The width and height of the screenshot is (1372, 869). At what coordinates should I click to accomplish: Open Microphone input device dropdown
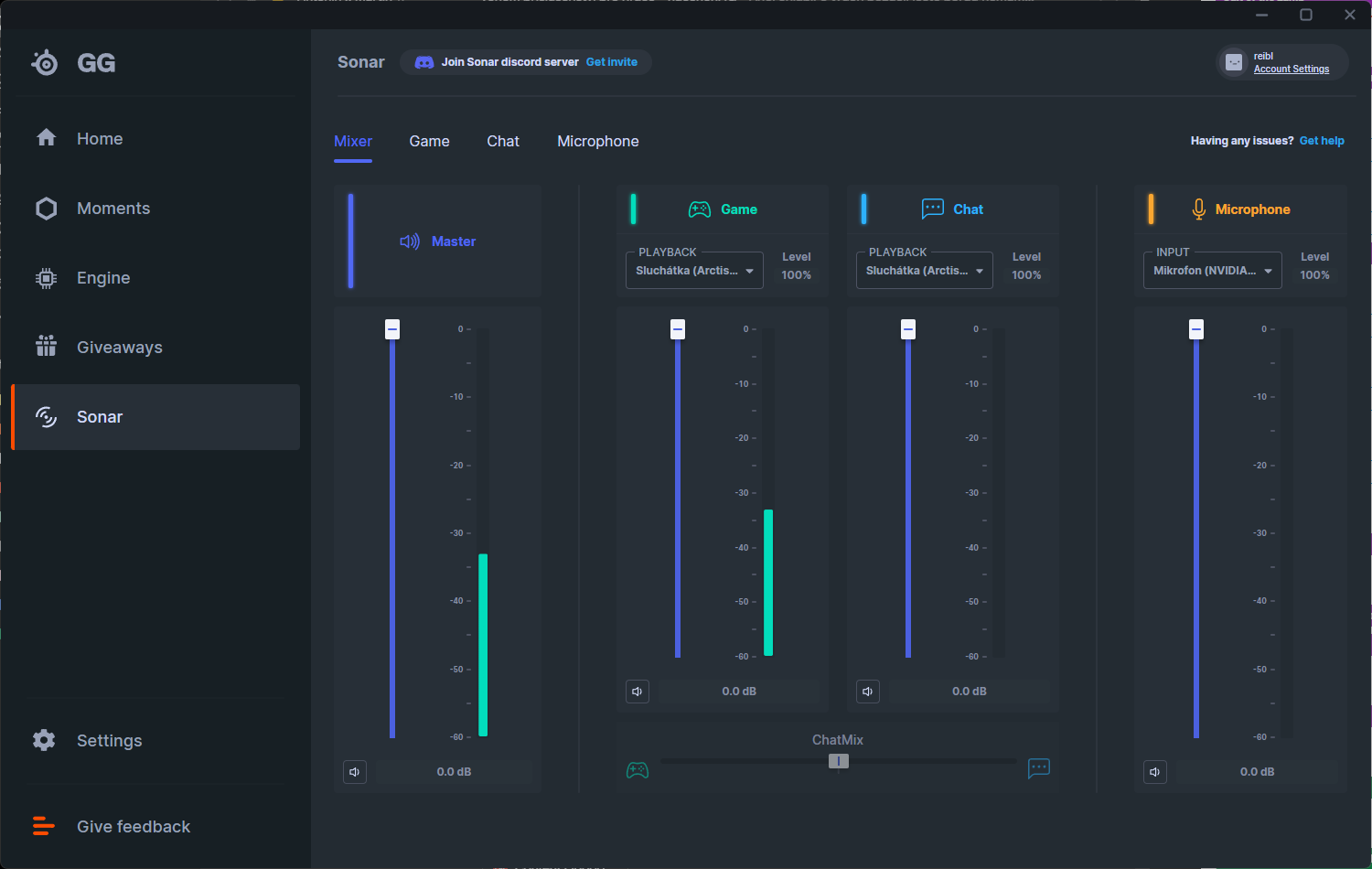tap(1213, 271)
